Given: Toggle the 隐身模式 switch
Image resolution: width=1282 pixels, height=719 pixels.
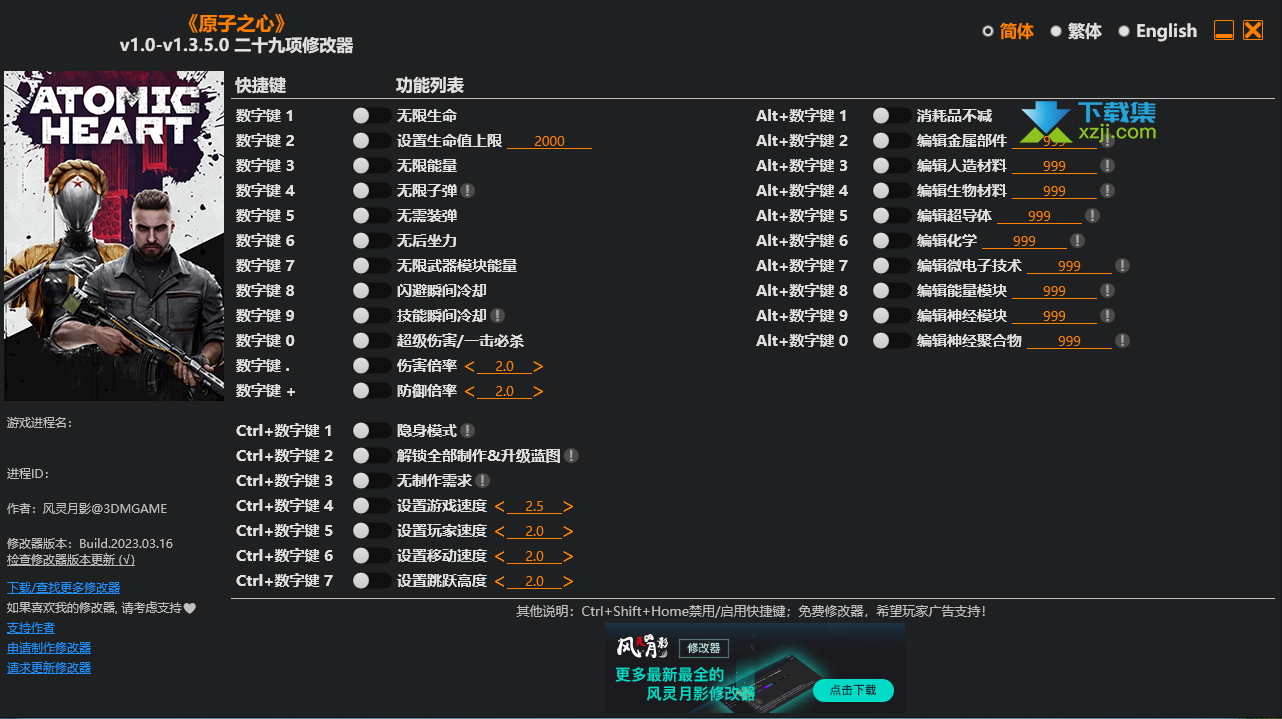Looking at the screenshot, I should tap(371, 430).
